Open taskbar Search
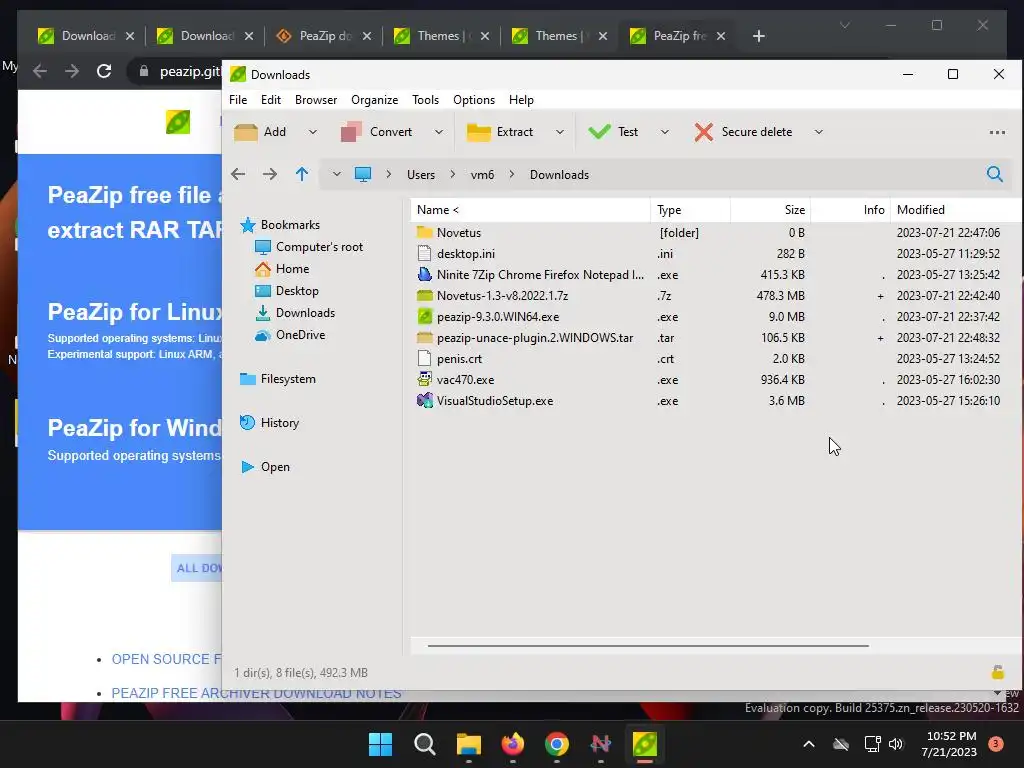The image size is (1024, 768). [x=424, y=744]
